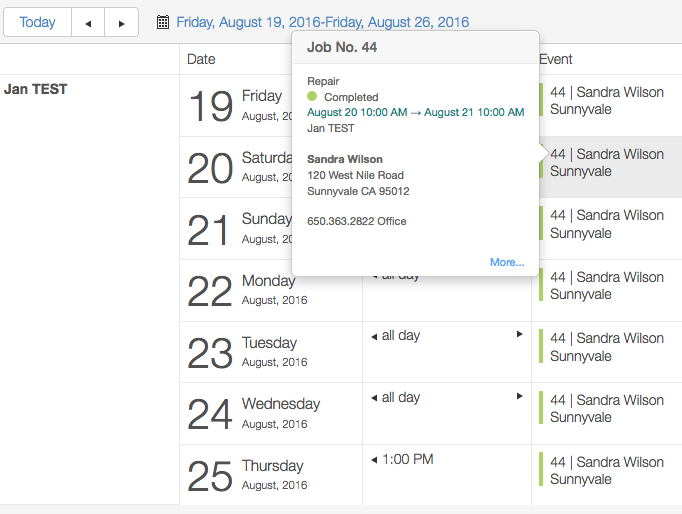Select the Jan TEST resource row label
Screen dimensions: 682x514
[36, 89]
